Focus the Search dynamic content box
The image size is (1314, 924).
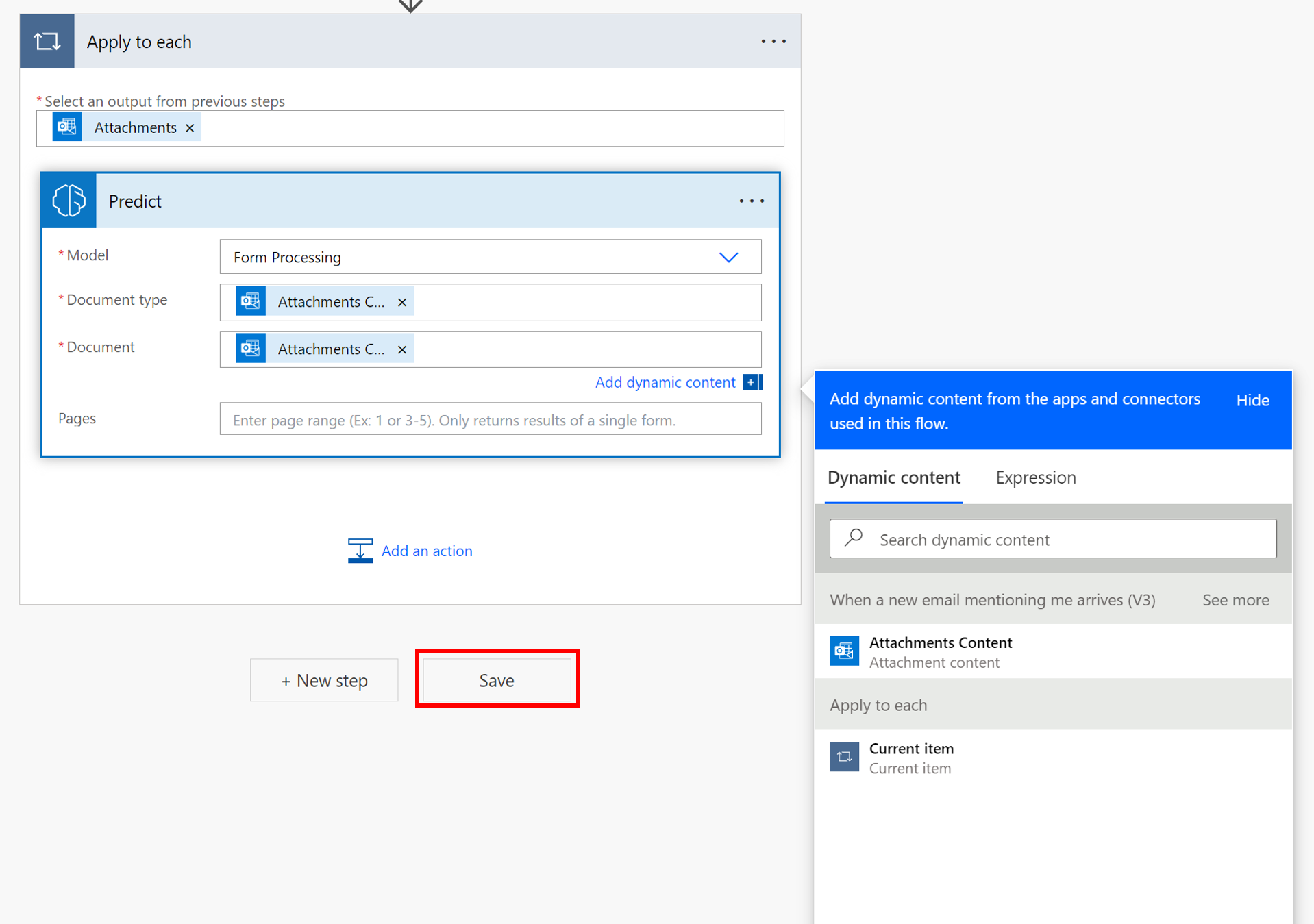click(x=1053, y=539)
